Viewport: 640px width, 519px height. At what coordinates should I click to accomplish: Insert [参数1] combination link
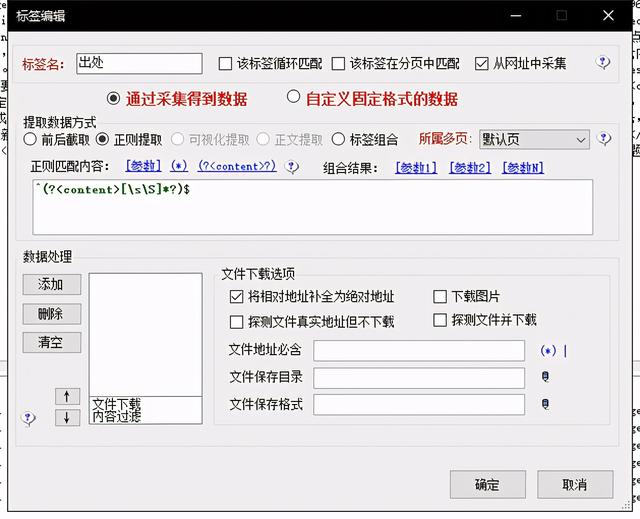[416, 167]
